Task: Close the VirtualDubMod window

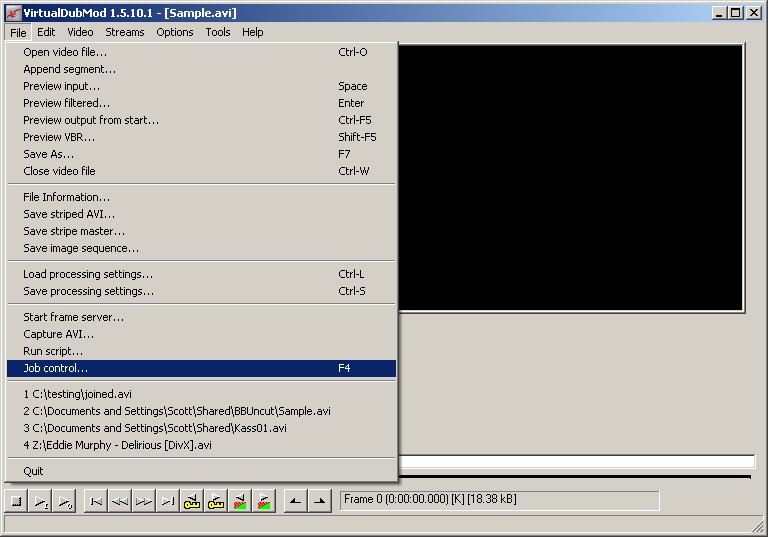Action: pos(754,13)
